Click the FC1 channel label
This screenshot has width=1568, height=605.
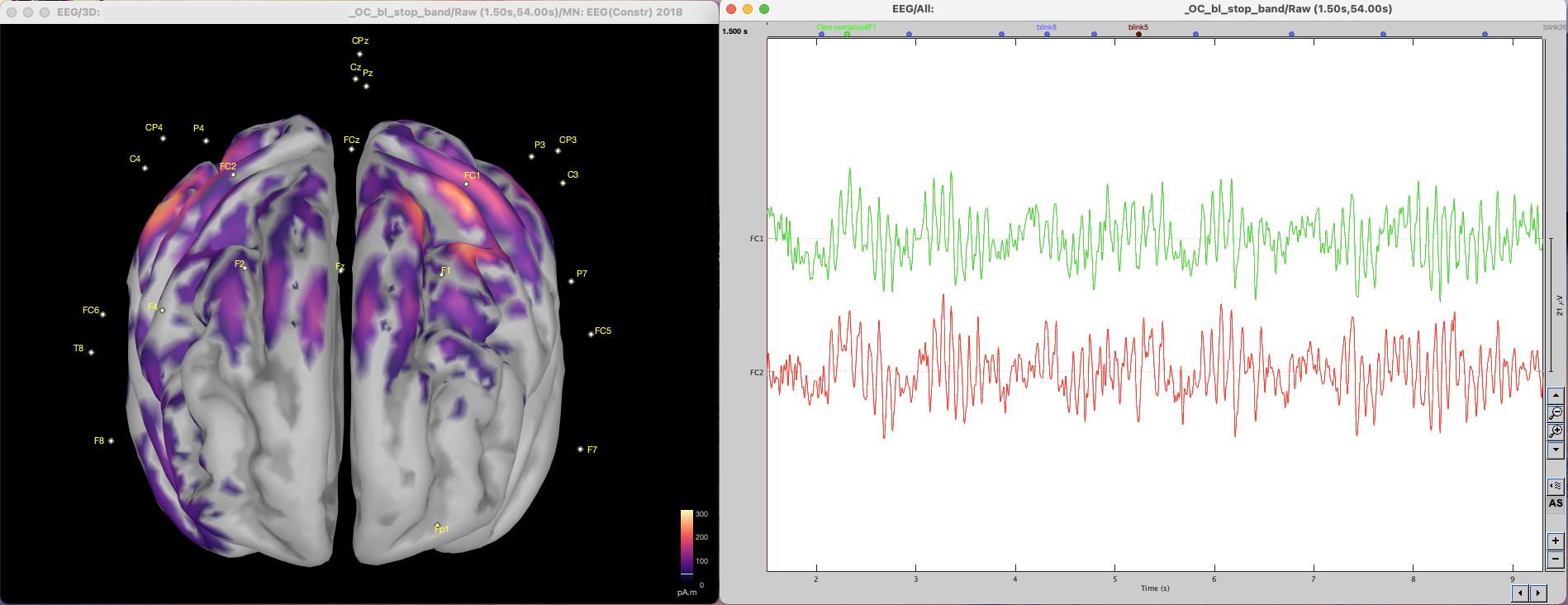(x=756, y=239)
